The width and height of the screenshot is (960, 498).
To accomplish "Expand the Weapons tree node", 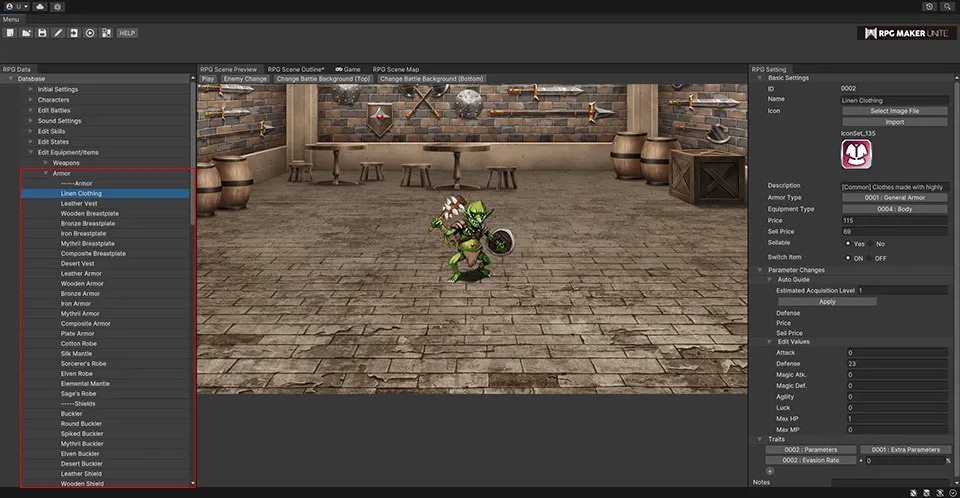I will [45, 162].
